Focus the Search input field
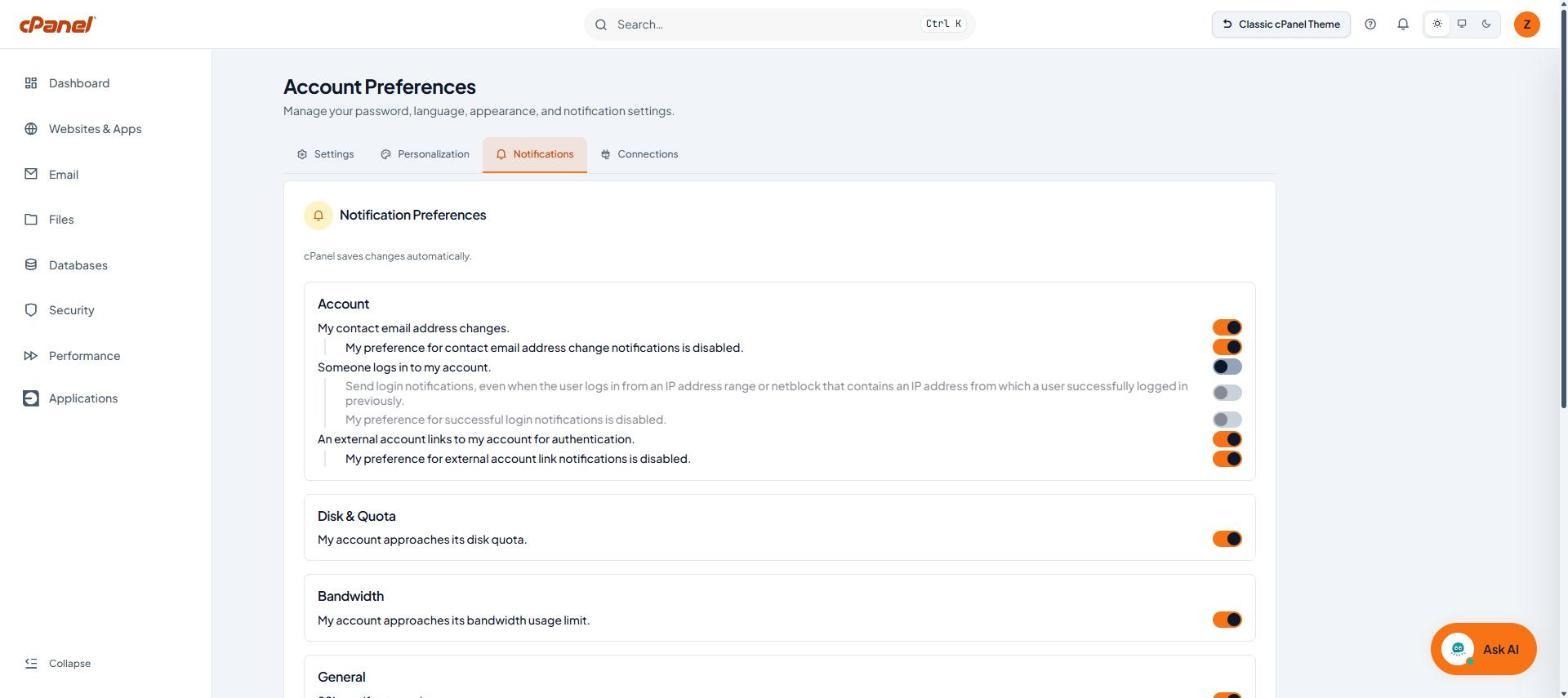 779,24
